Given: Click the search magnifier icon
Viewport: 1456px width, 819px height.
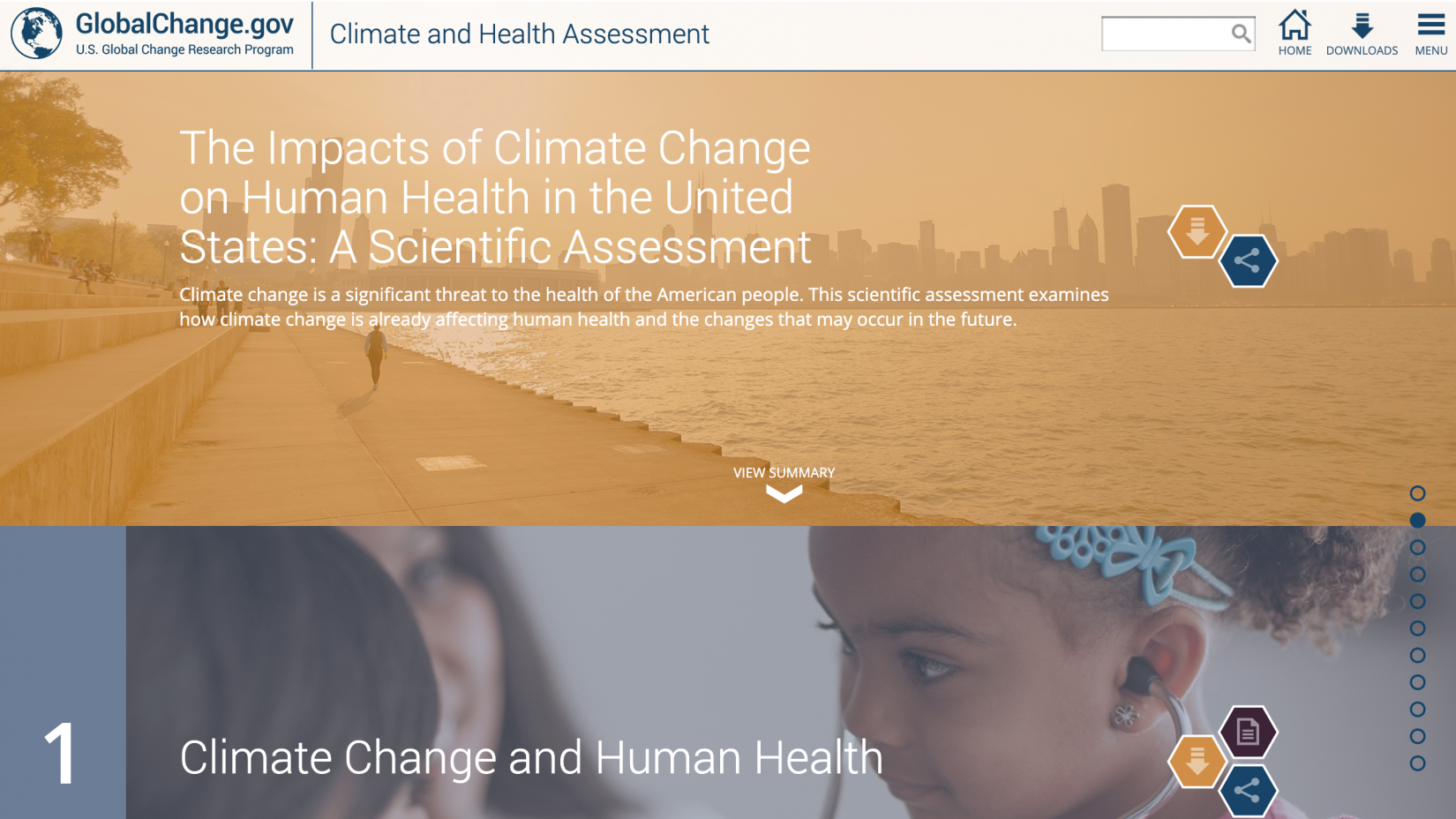Looking at the screenshot, I should (1241, 34).
